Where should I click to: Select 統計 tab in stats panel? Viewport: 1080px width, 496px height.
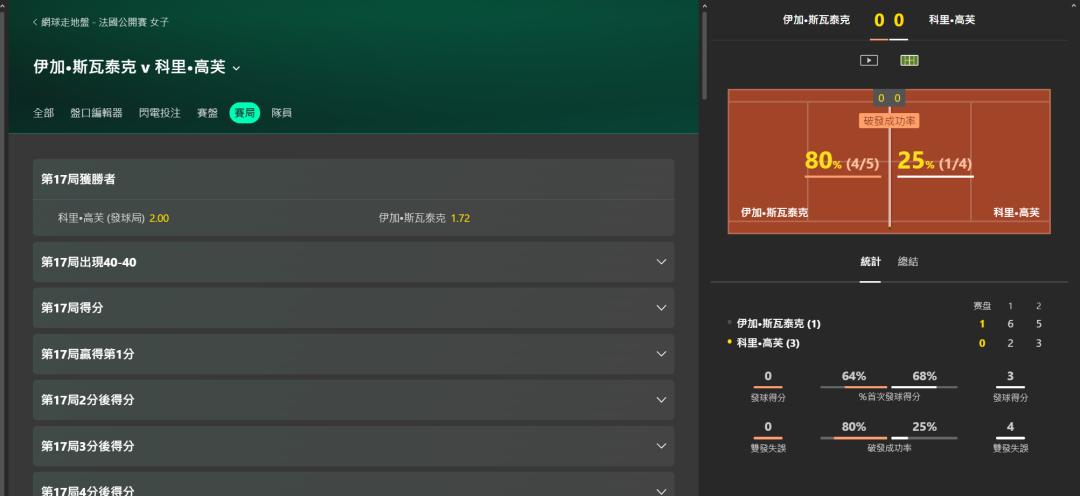(871, 262)
